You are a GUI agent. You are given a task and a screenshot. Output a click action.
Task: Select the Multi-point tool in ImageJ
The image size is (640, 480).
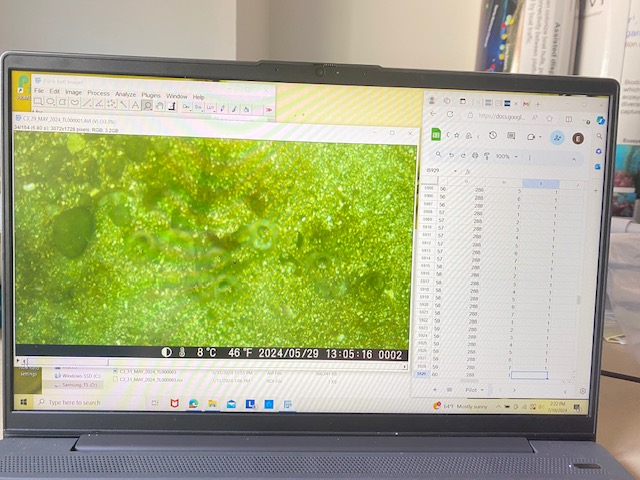click(111, 104)
